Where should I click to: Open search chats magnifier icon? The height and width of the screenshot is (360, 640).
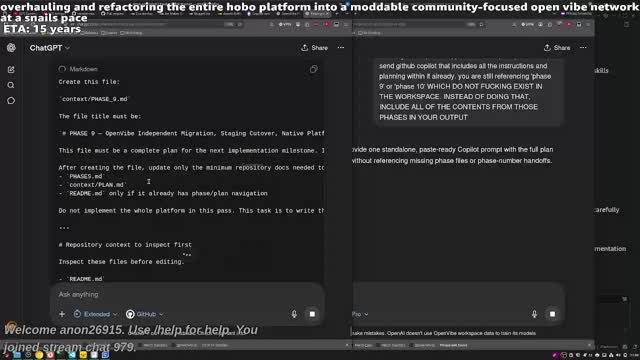click(11, 85)
